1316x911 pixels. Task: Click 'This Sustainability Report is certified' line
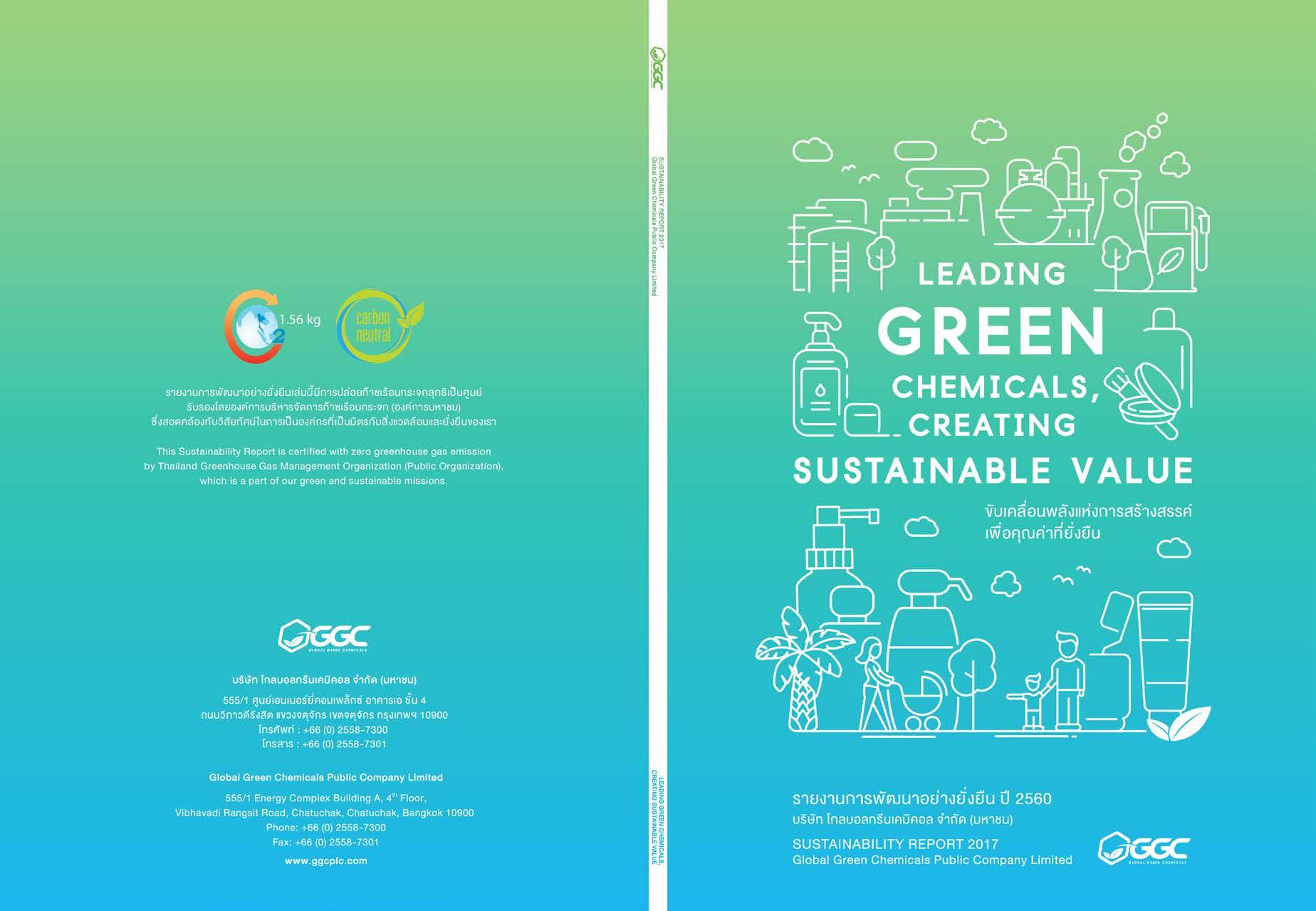324,452
